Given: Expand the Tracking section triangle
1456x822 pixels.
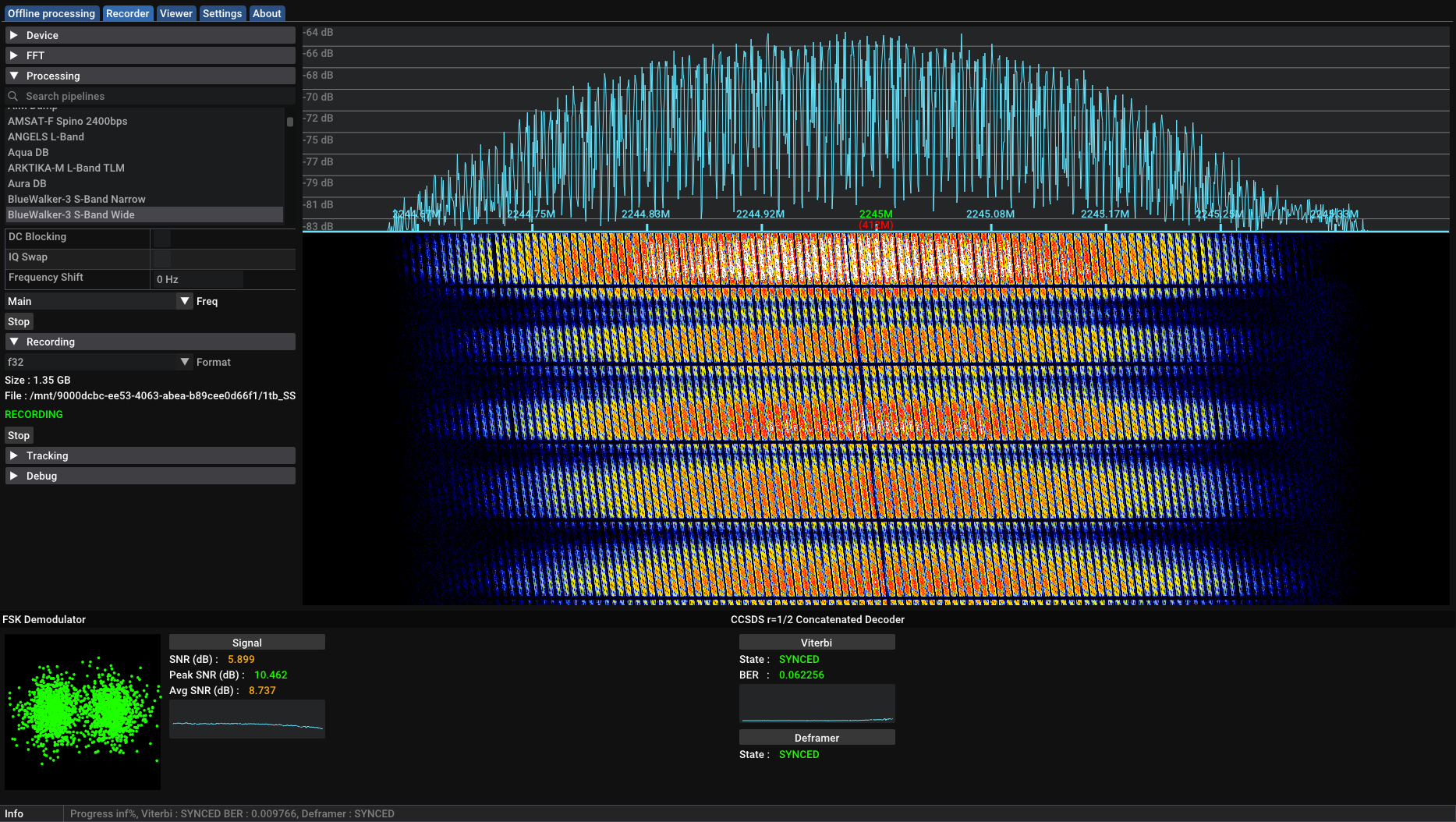Looking at the screenshot, I should click(x=14, y=455).
